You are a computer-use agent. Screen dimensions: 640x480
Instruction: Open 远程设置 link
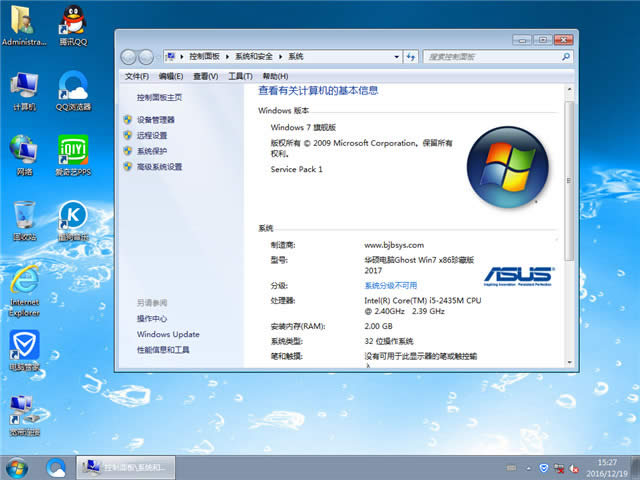coord(152,136)
